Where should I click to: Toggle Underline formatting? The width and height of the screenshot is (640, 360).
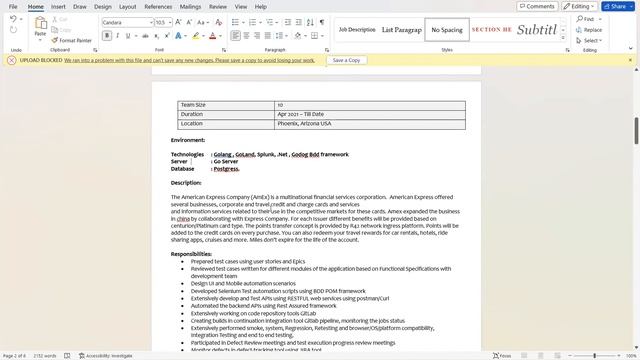click(128, 36)
